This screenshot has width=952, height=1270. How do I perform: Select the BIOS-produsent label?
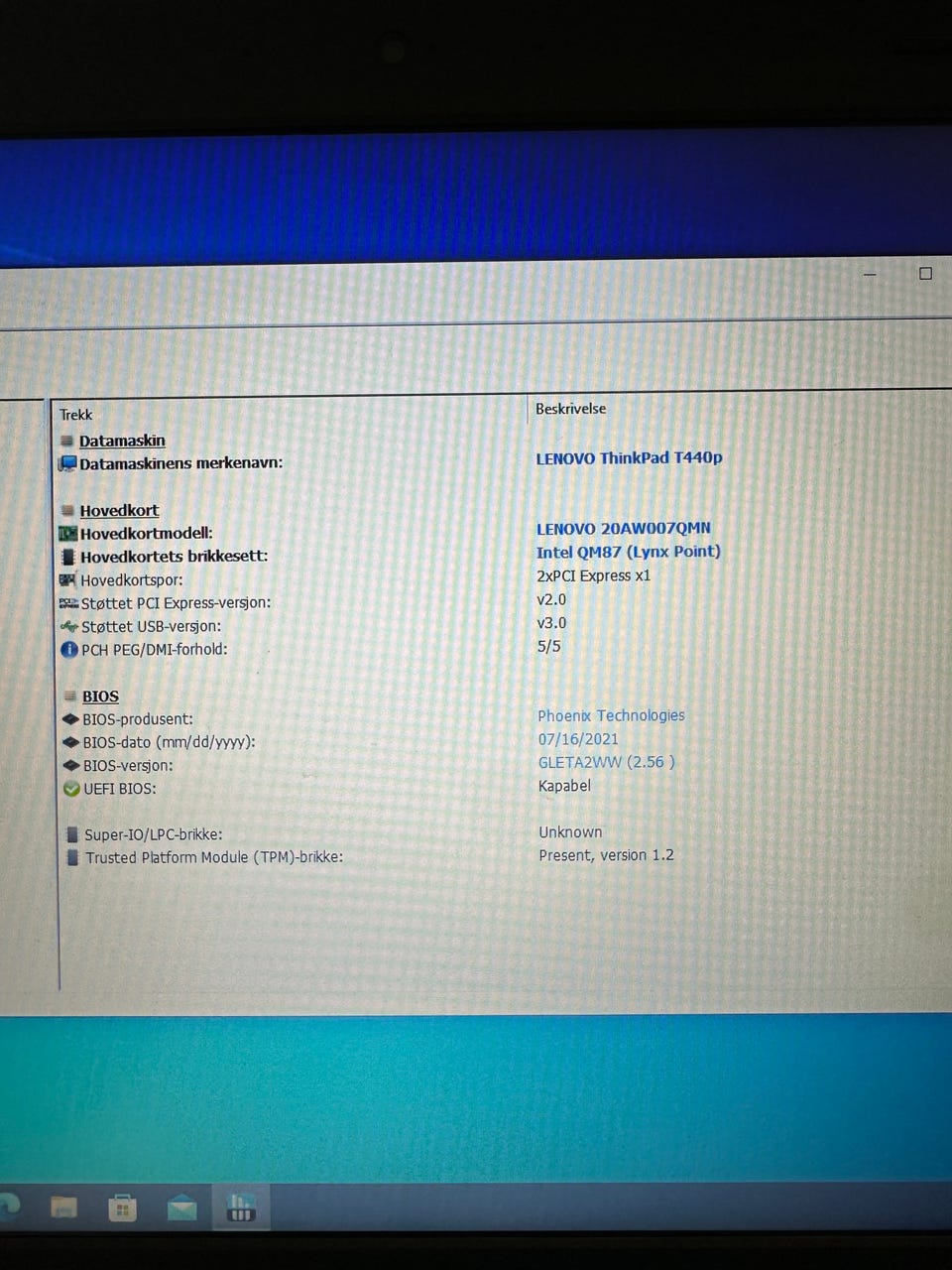click(138, 719)
